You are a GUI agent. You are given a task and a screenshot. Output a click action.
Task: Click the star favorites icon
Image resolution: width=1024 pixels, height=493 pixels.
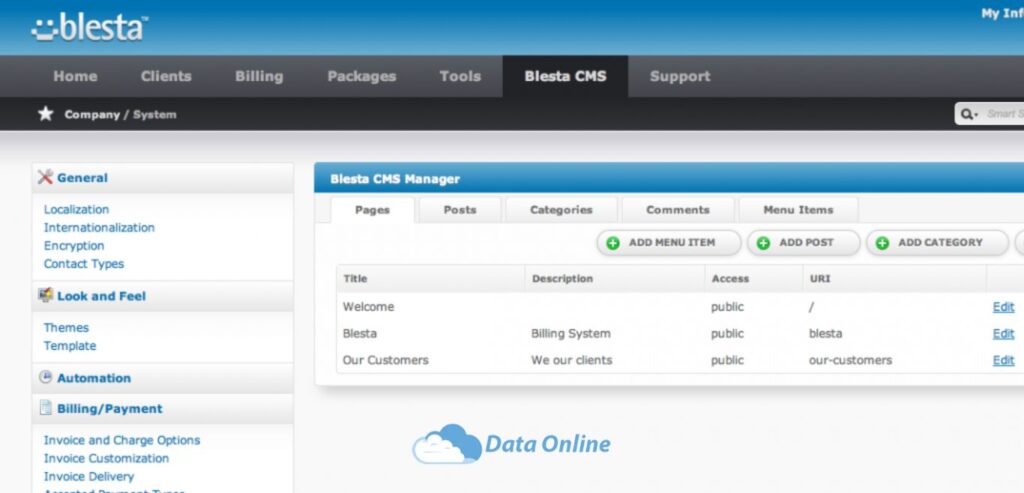point(45,114)
